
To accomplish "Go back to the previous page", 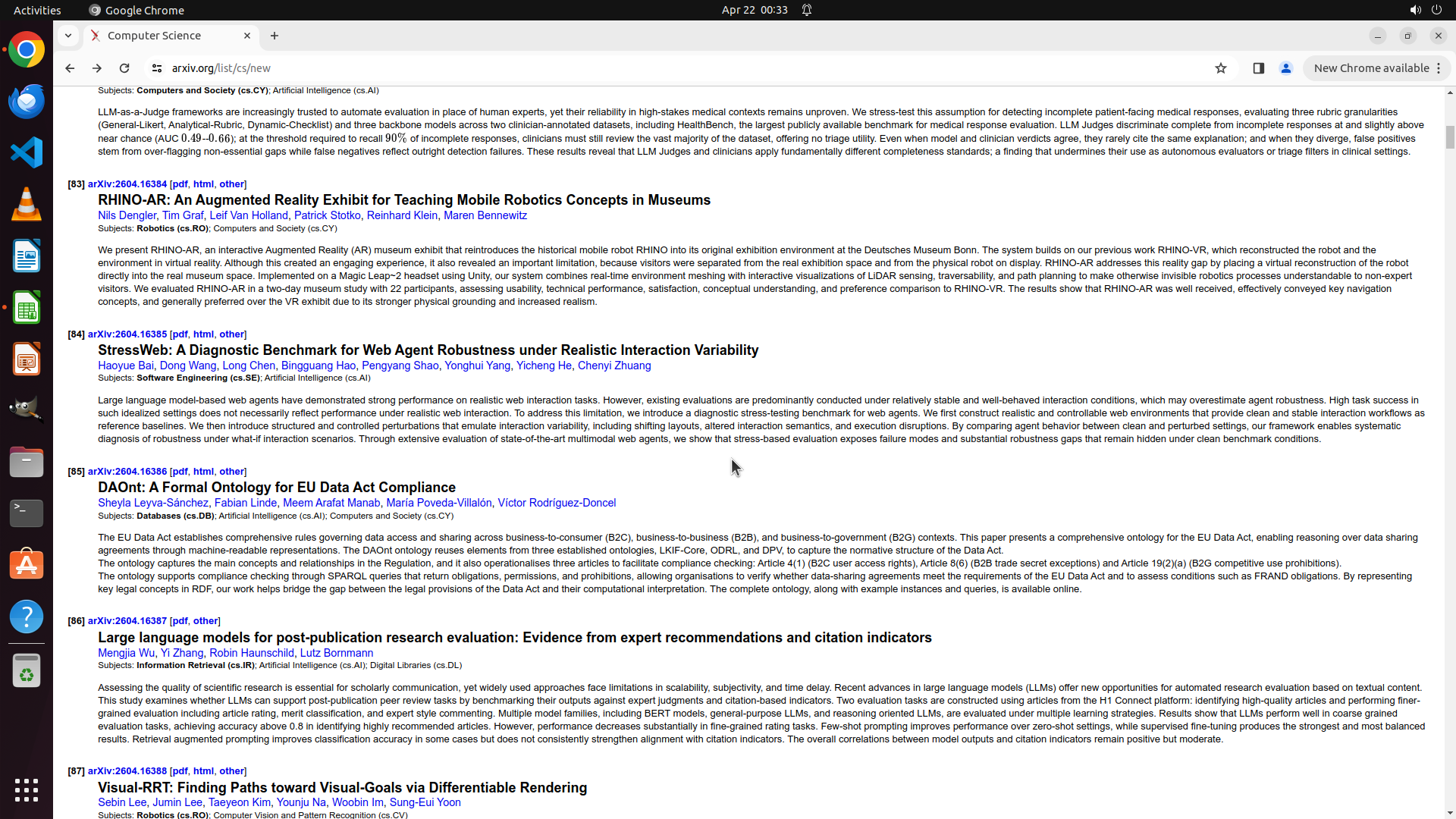I will pyautogui.click(x=70, y=68).
